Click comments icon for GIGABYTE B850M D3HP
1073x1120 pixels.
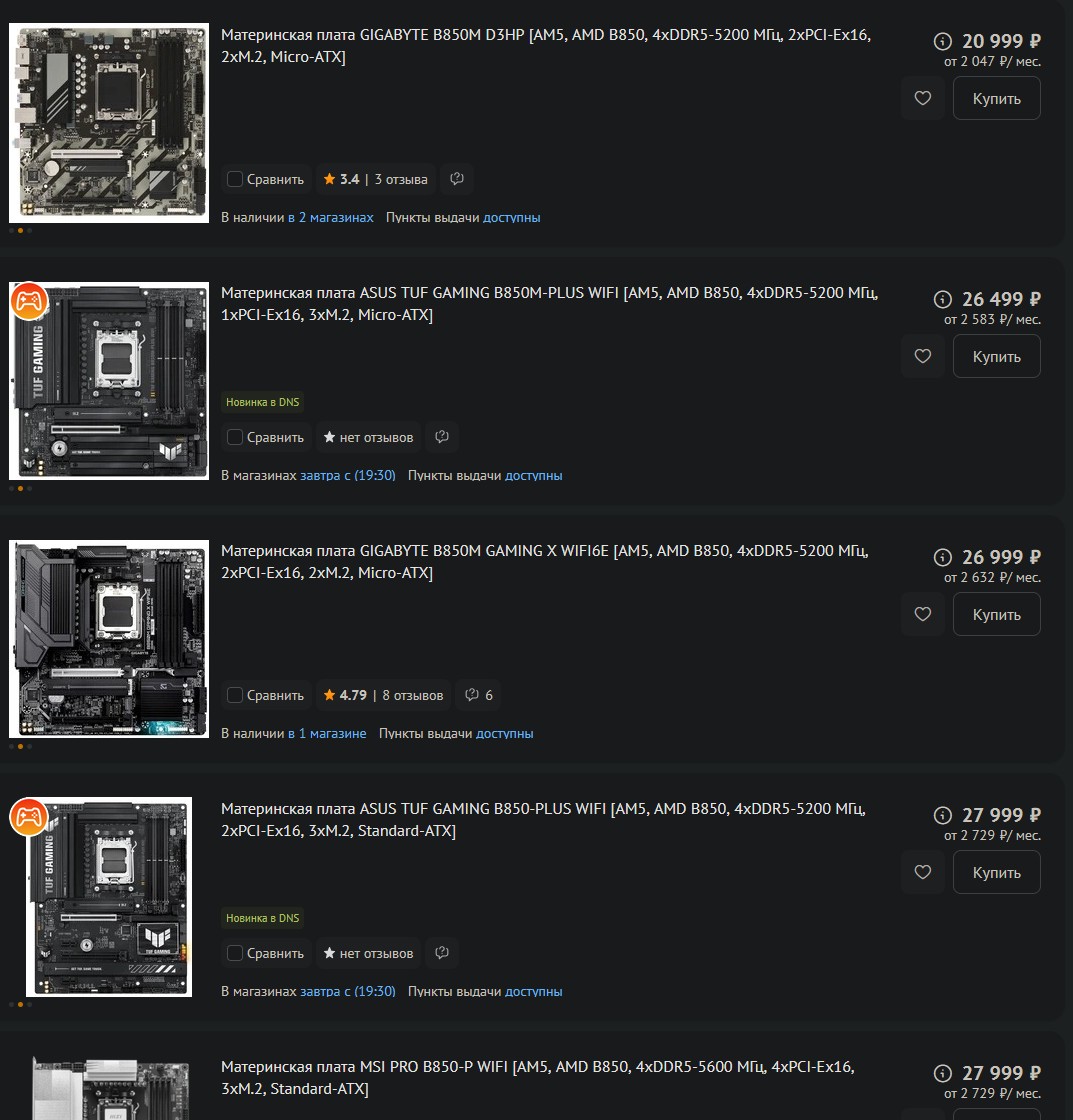(x=456, y=179)
